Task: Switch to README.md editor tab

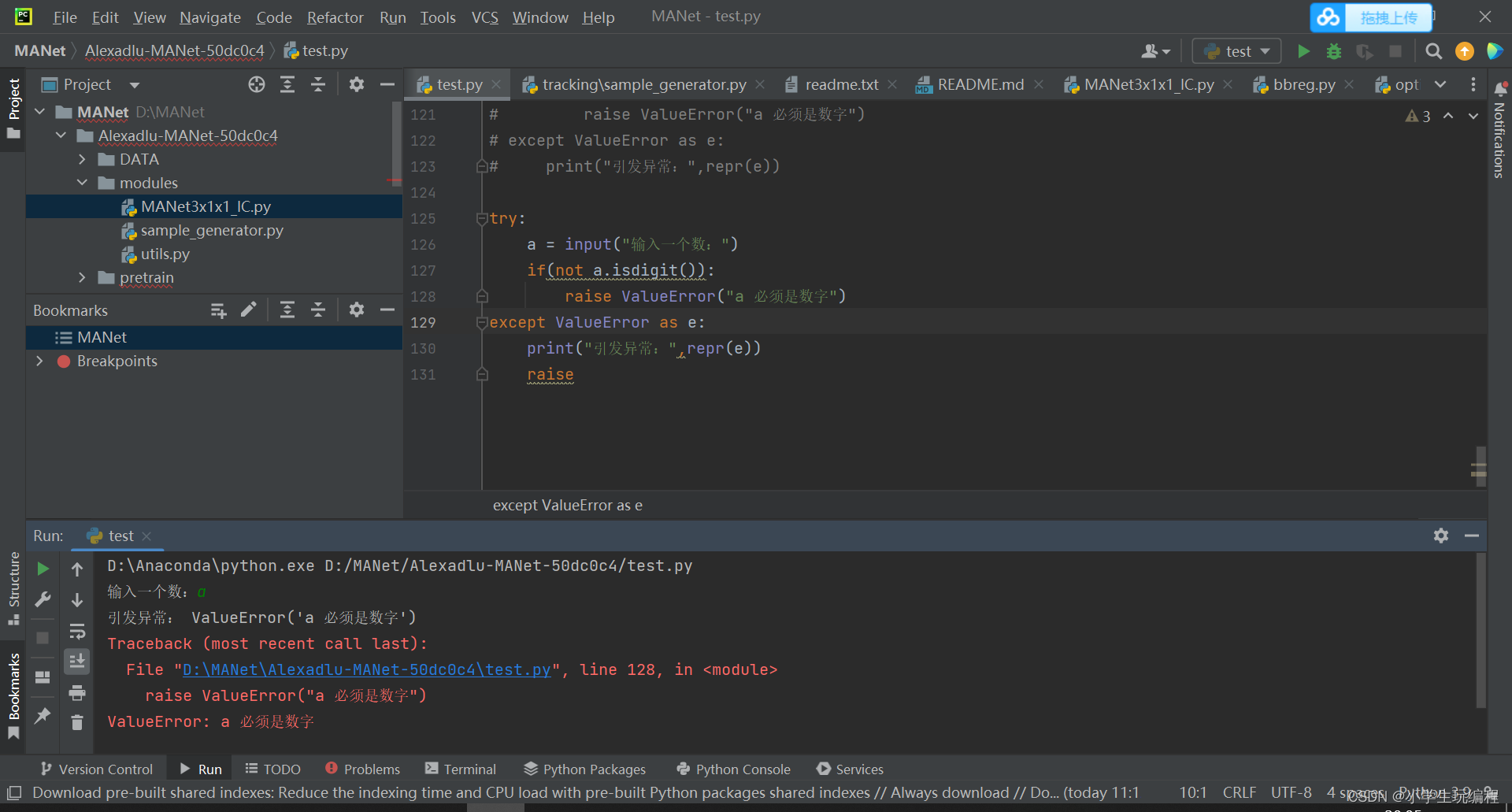Action: (x=980, y=84)
